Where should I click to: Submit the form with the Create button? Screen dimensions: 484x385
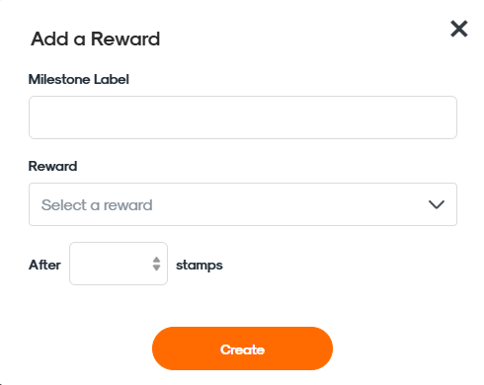pyautogui.click(x=242, y=348)
